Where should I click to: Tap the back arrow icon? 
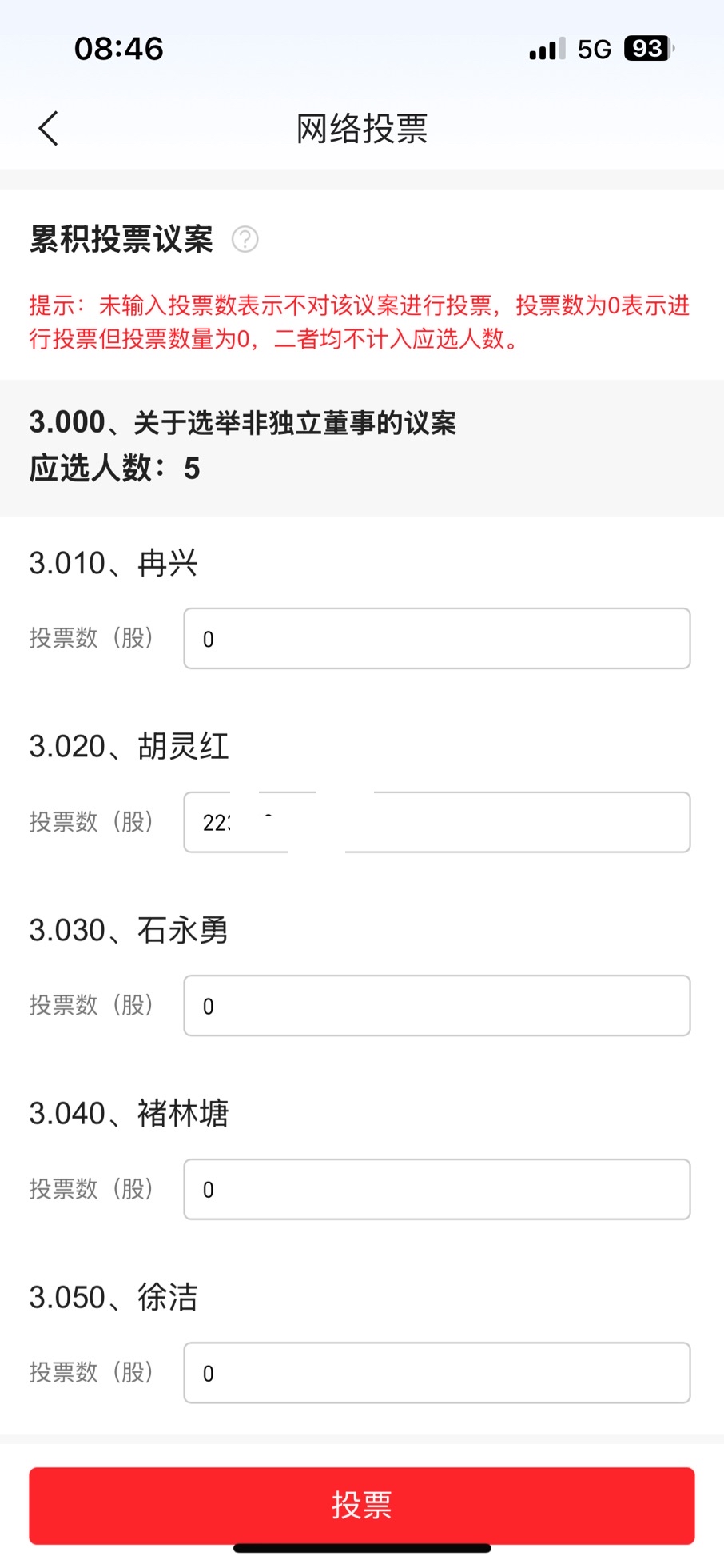(49, 129)
